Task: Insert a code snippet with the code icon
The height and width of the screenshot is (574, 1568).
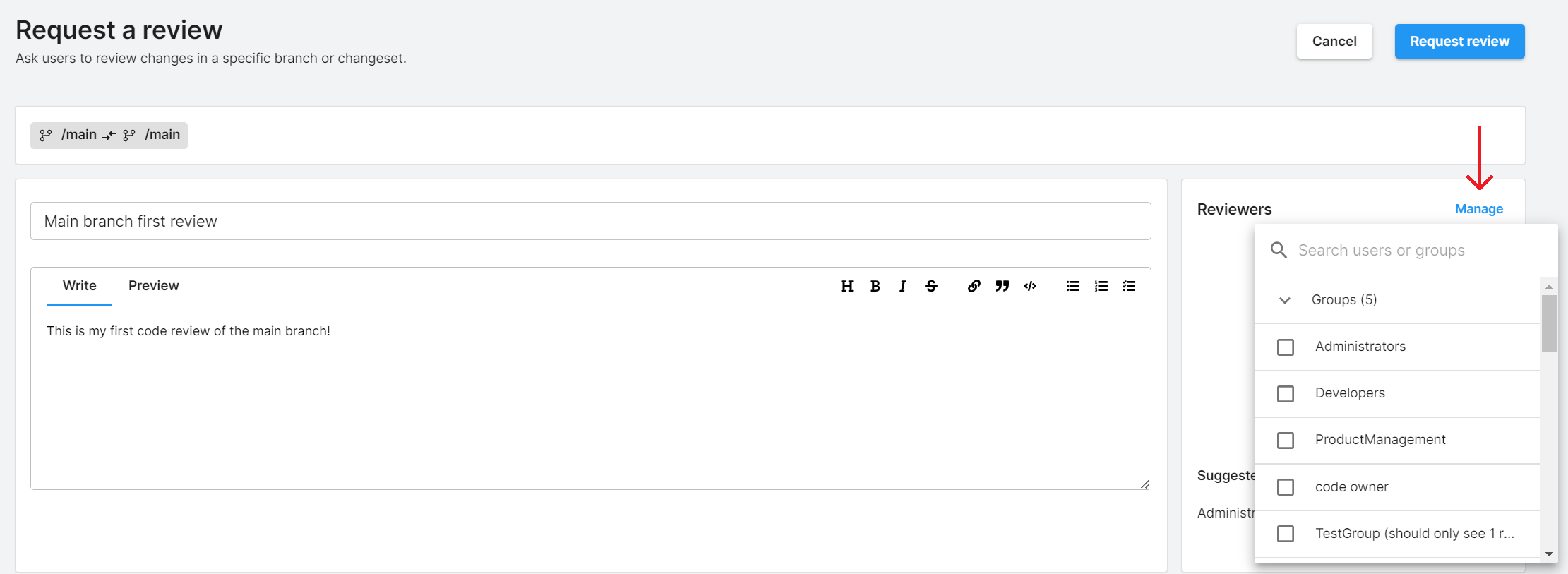Action: 1030,286
